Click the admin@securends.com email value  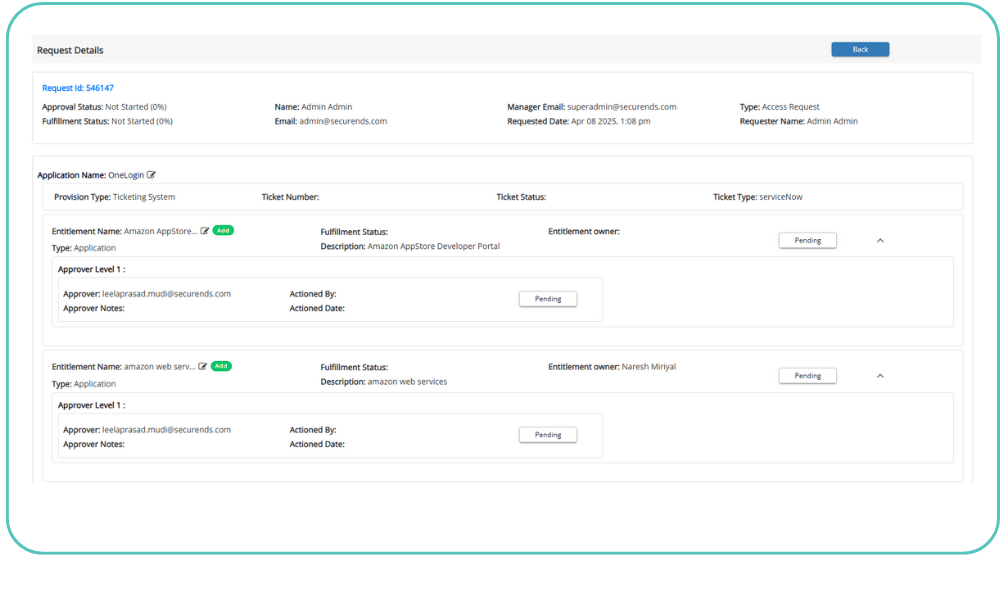pyautogui.click(x=343, y=121)
